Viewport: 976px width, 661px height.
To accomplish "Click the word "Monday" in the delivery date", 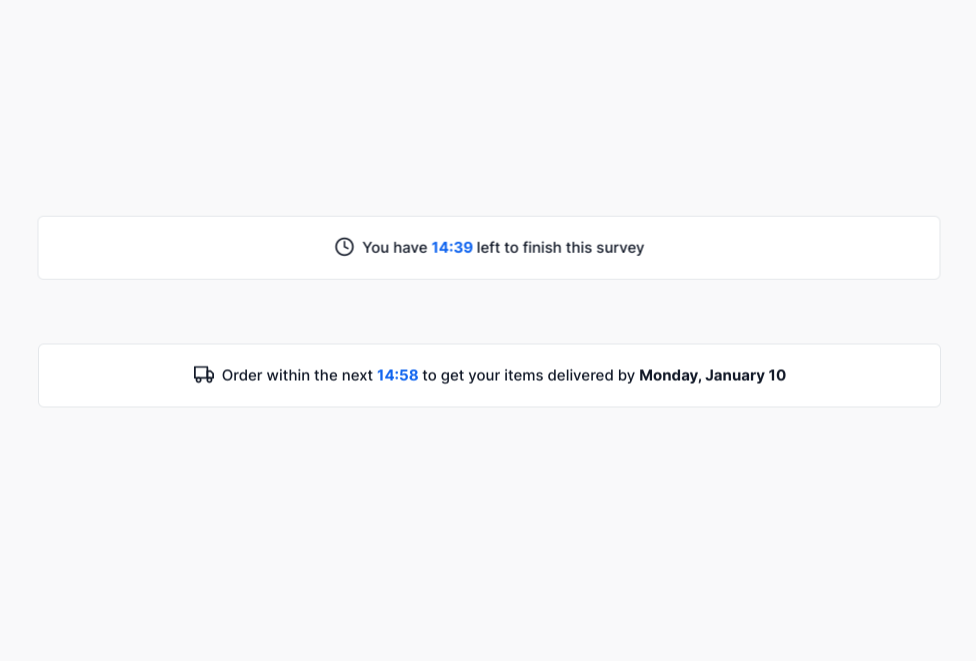I will (x=669, y=375).
